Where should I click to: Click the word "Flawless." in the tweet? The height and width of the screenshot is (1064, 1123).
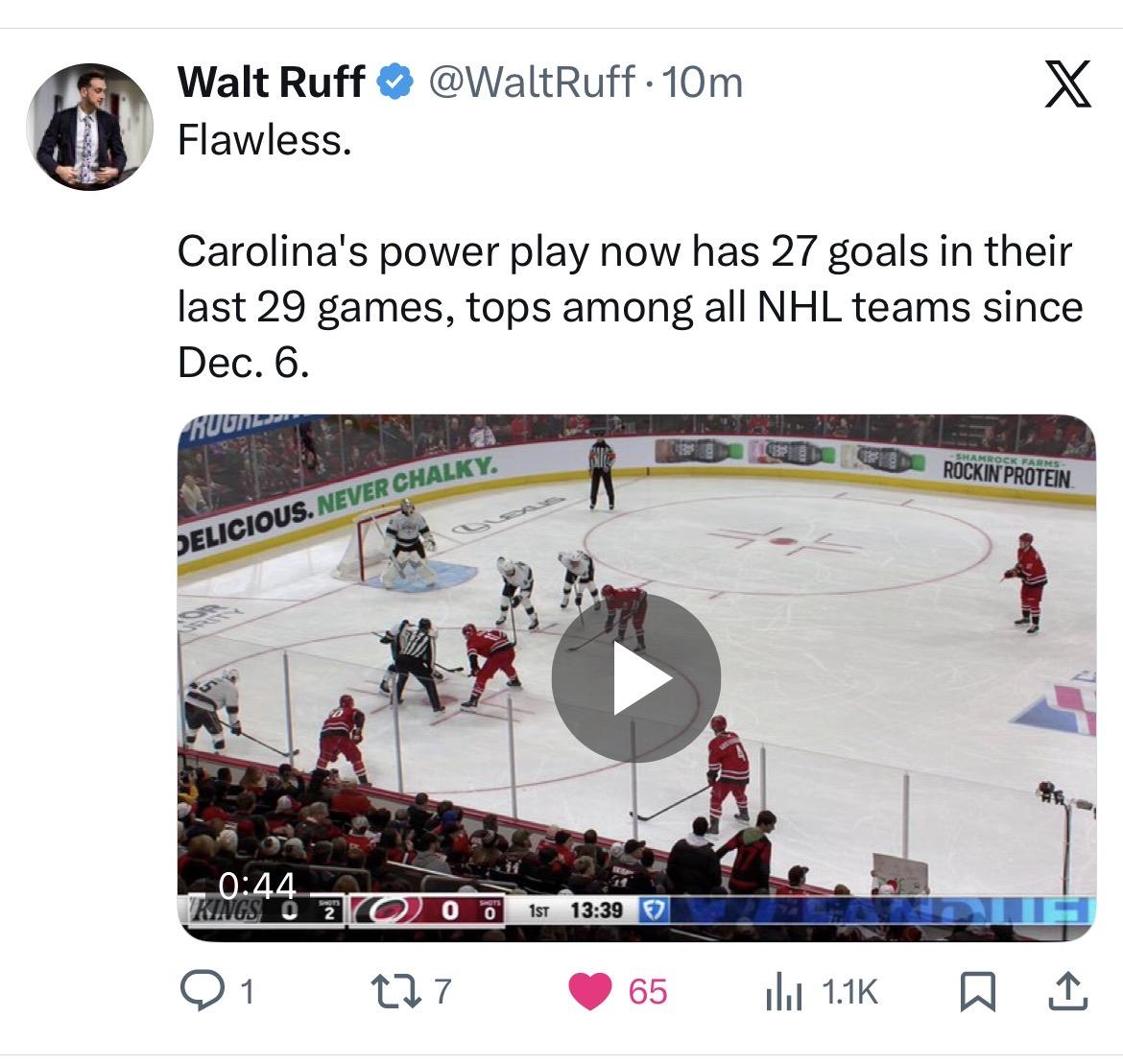click(x=265, y=141)
